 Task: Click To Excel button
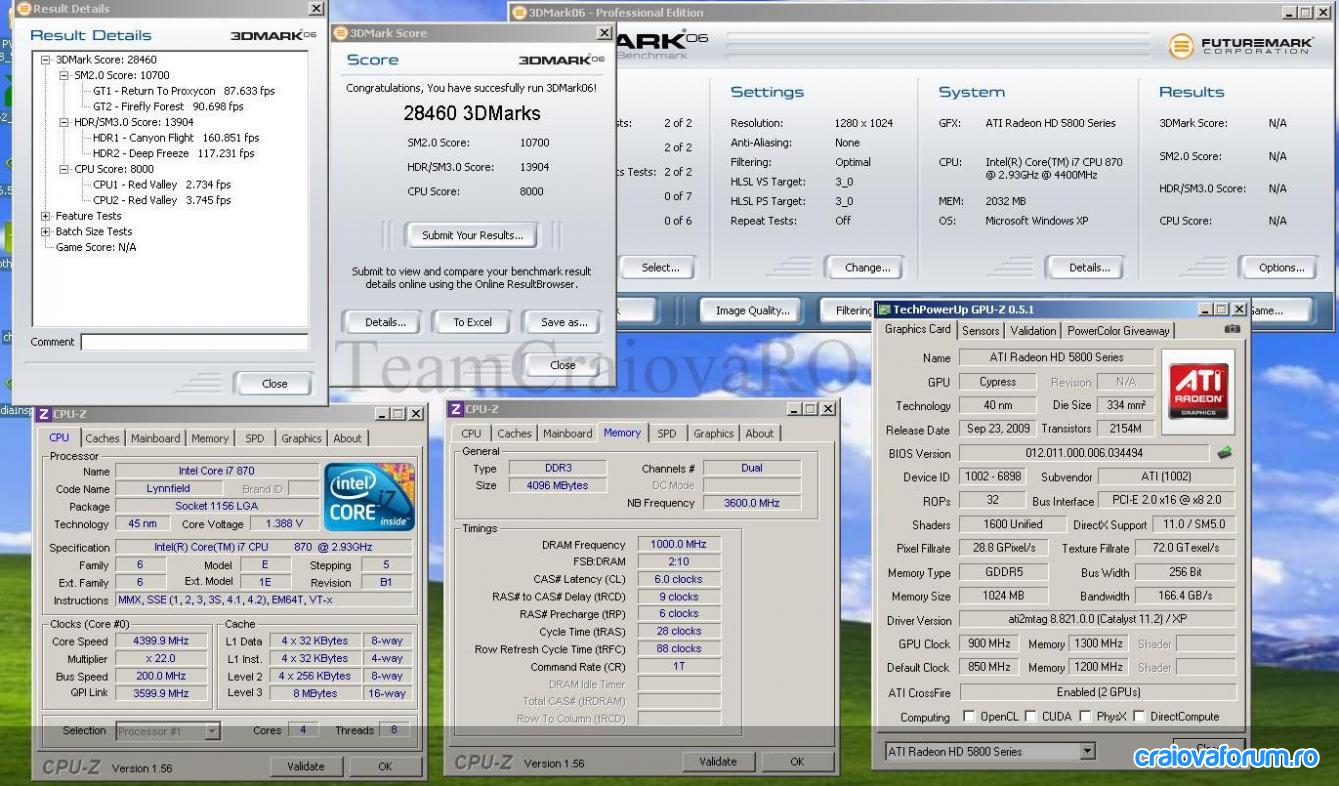click(472, 322)
